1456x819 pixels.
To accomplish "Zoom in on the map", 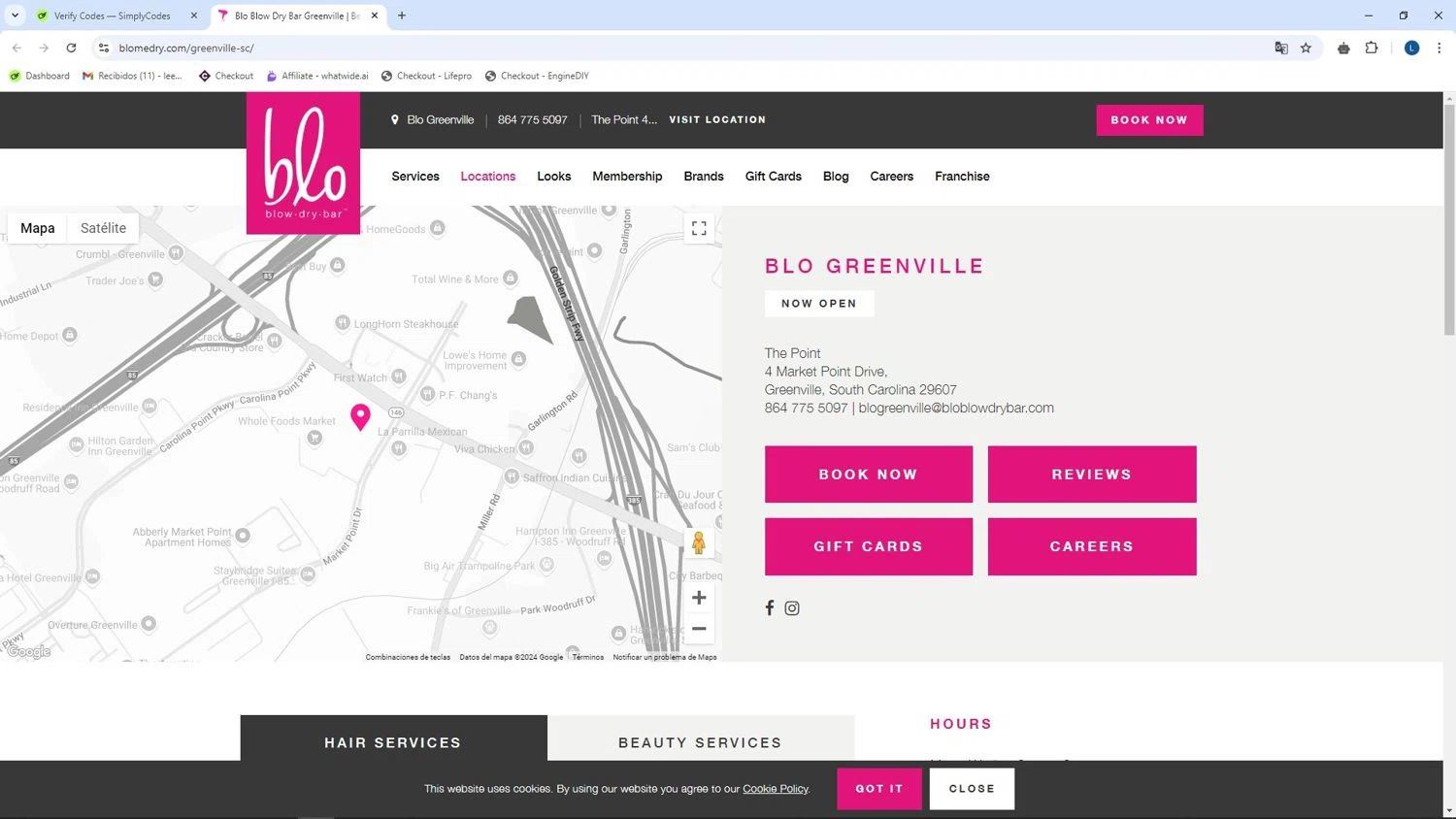I will coord(699,598).
